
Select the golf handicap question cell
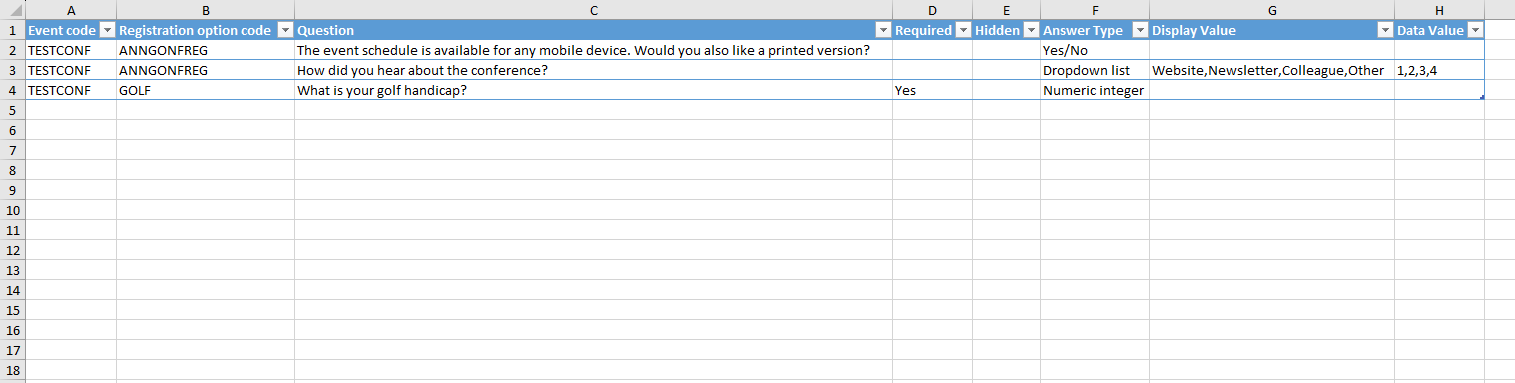coord(593,90)
